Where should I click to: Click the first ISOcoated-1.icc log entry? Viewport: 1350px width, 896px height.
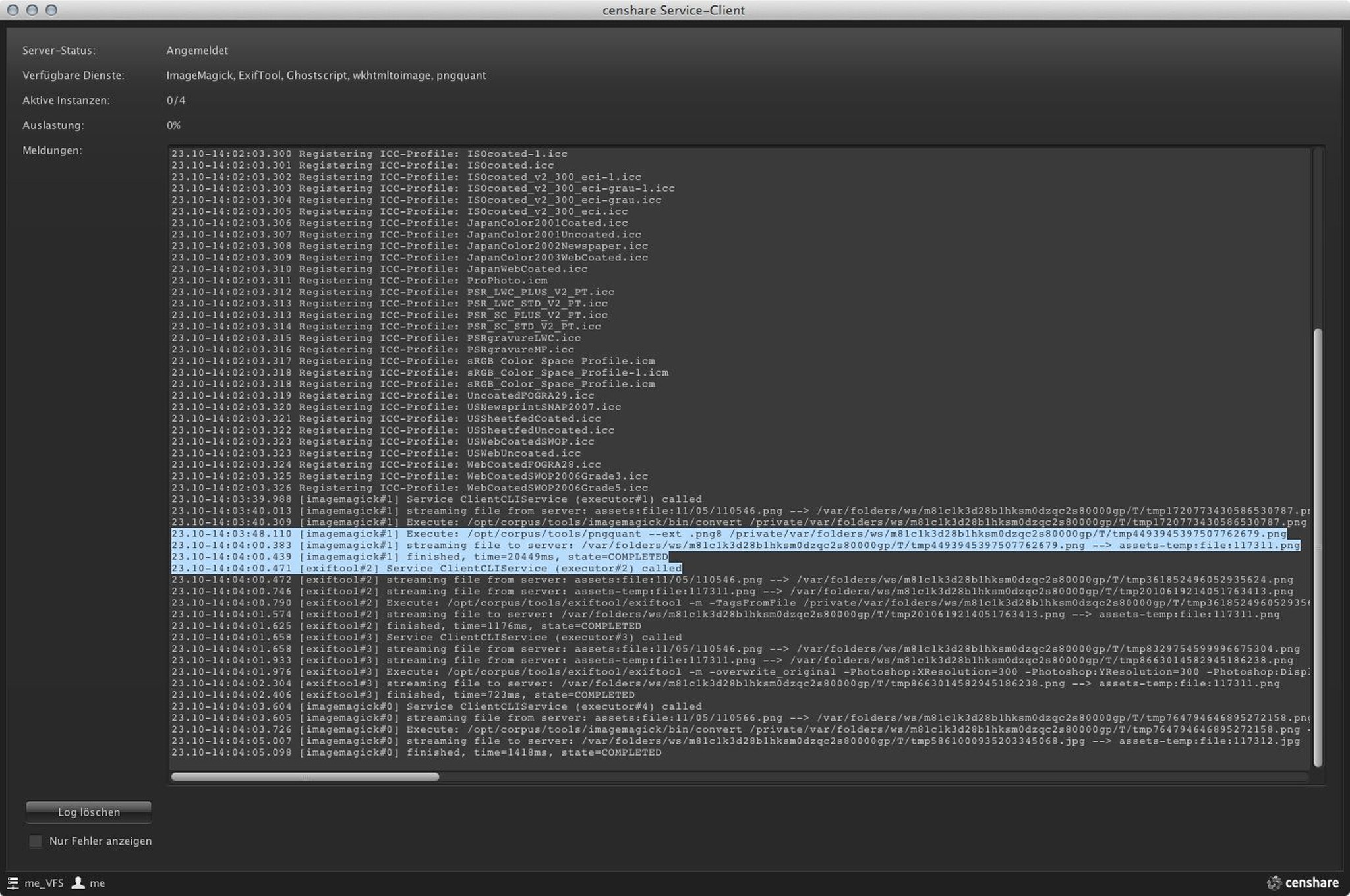[x=369, y=154]
